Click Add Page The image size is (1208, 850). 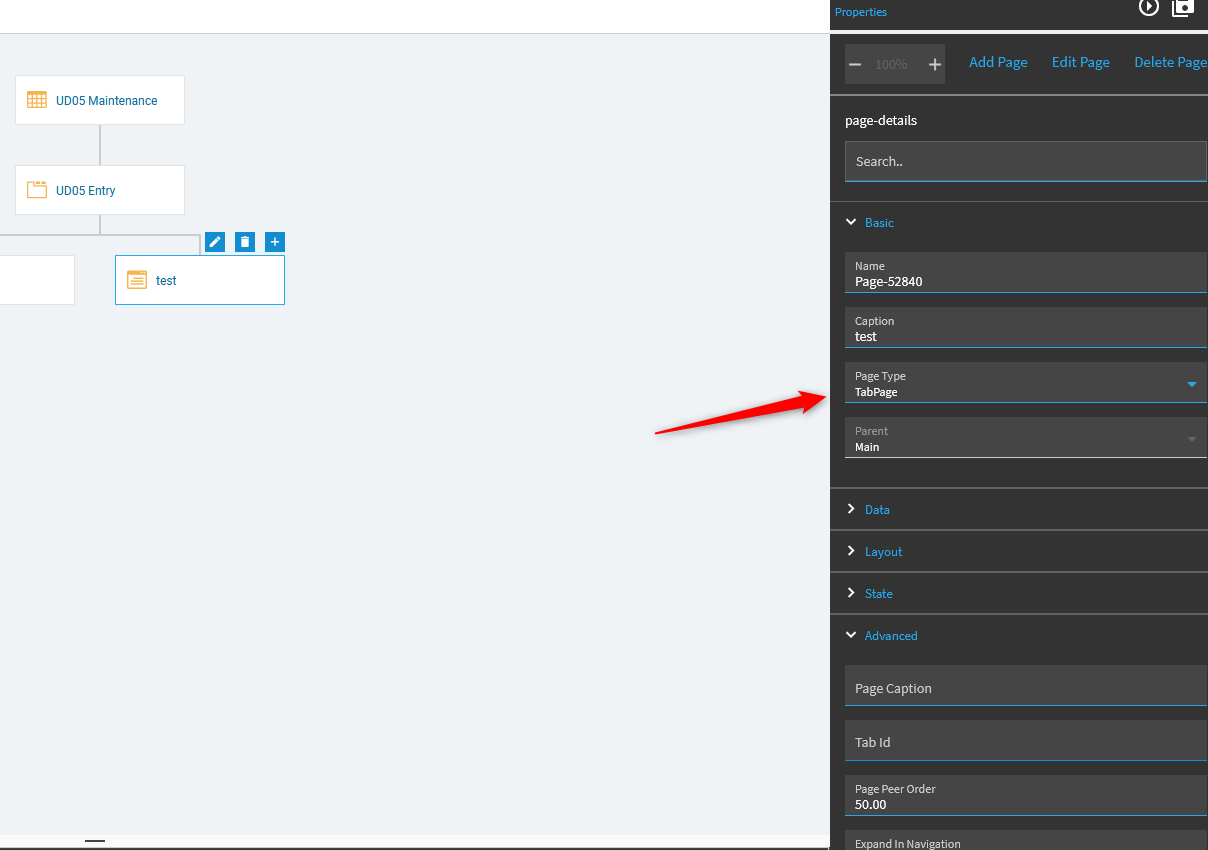[x=998, y=62]
